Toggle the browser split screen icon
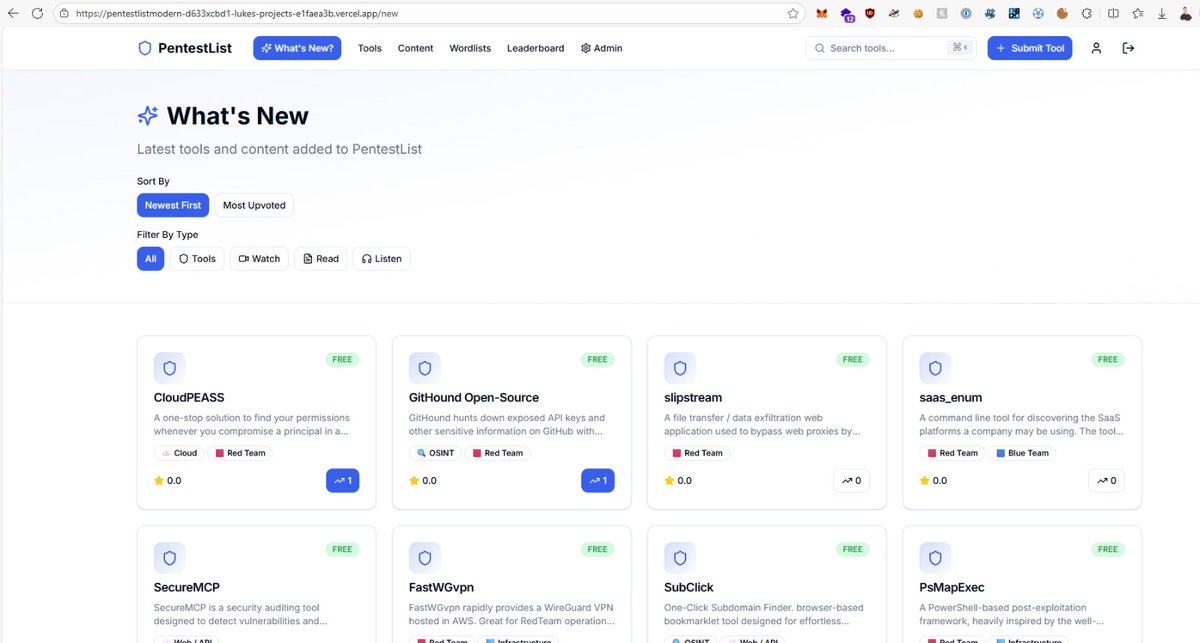Image resolution: width=1200 pixels, height=643 pixels. (1114, 14)
